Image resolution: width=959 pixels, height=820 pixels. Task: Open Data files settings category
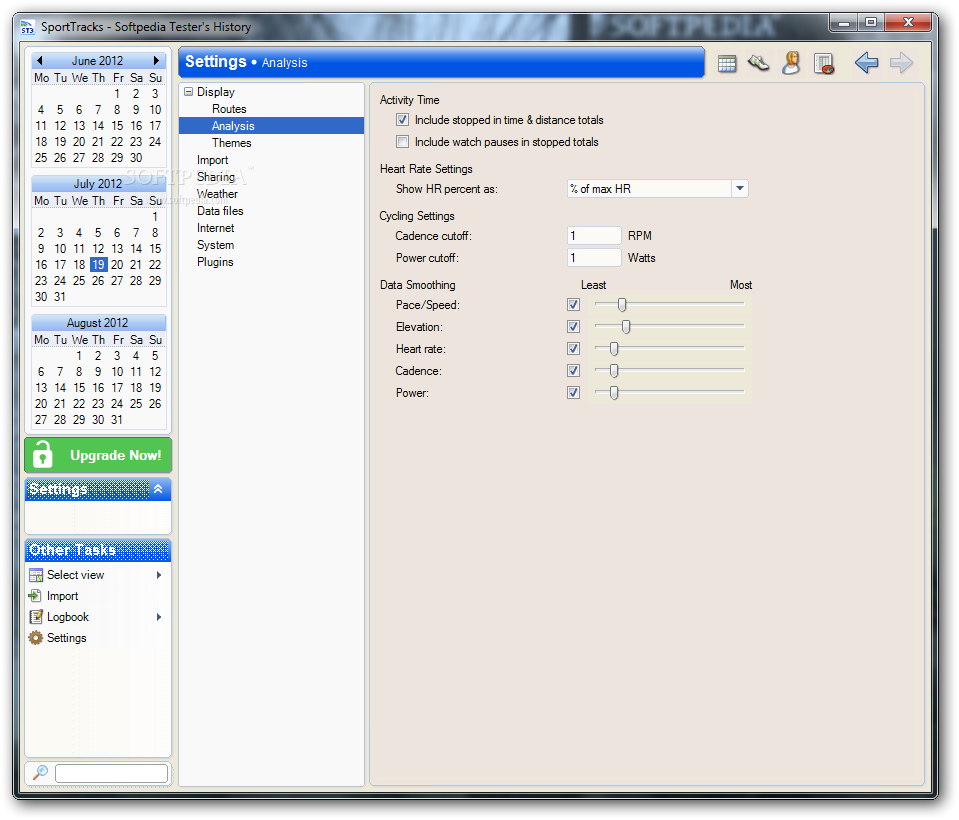click(x=220, y=211)
